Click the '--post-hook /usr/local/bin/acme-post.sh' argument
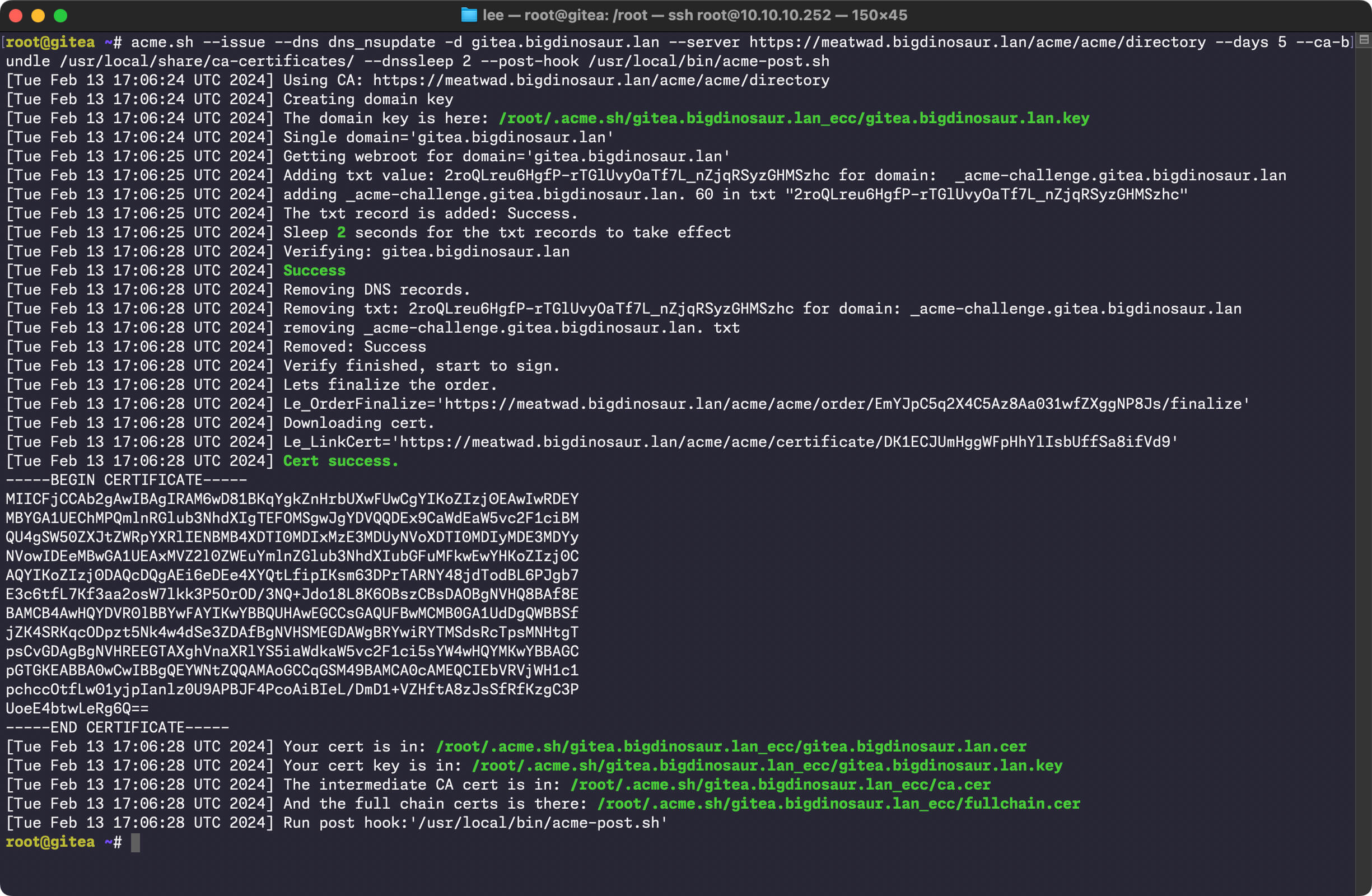1372x896 pixels. (x=655, y=62)
